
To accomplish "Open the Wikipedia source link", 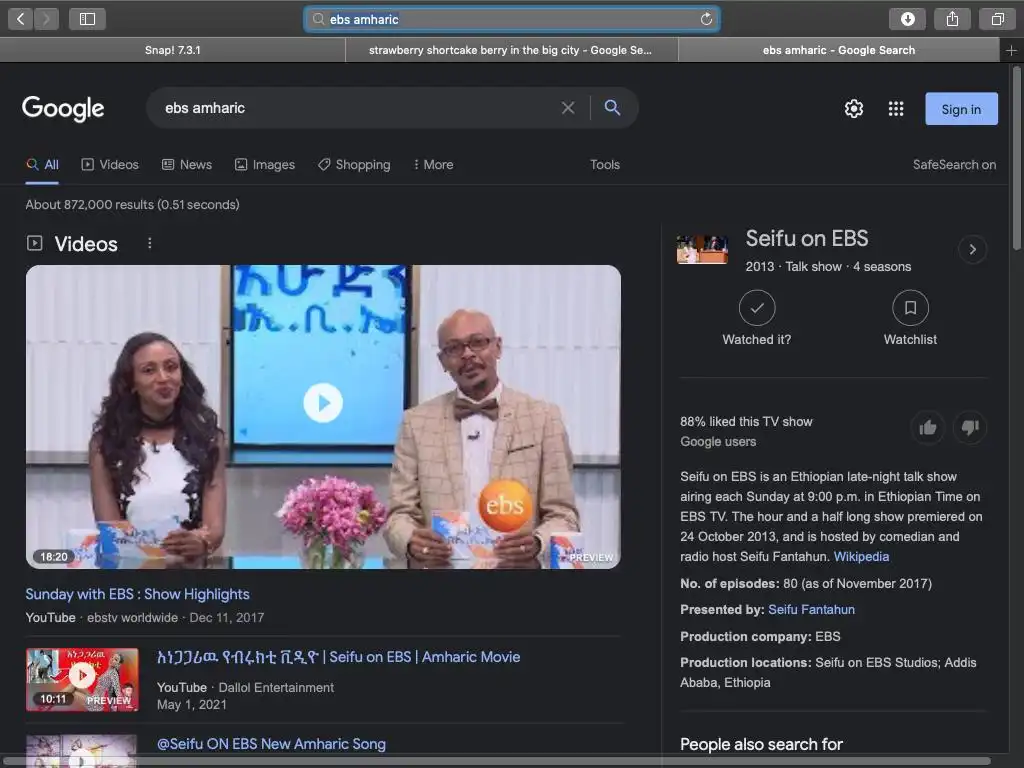I will pos(861,556).
